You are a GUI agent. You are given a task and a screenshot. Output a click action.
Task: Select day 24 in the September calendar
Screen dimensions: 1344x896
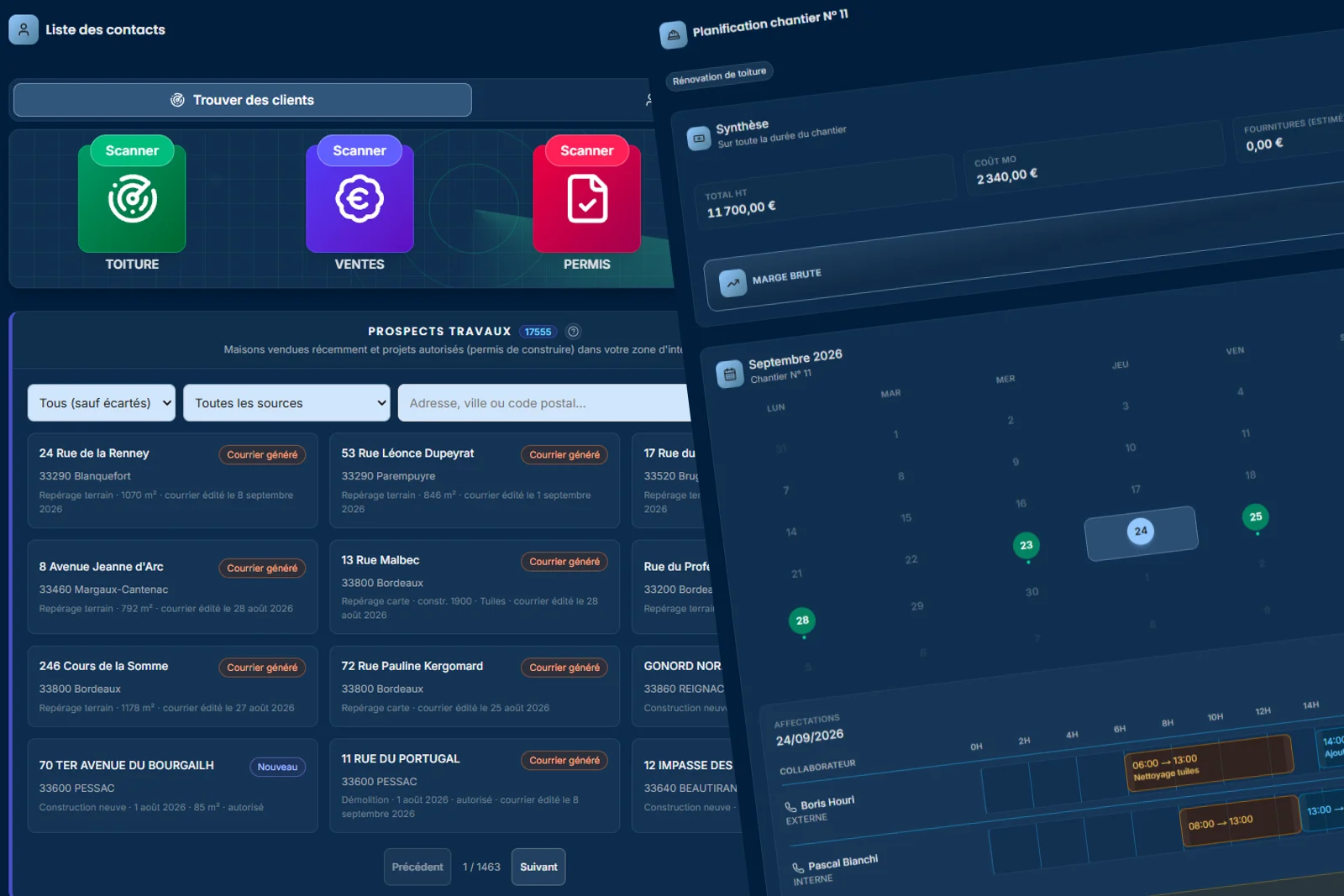[1141, 532]
